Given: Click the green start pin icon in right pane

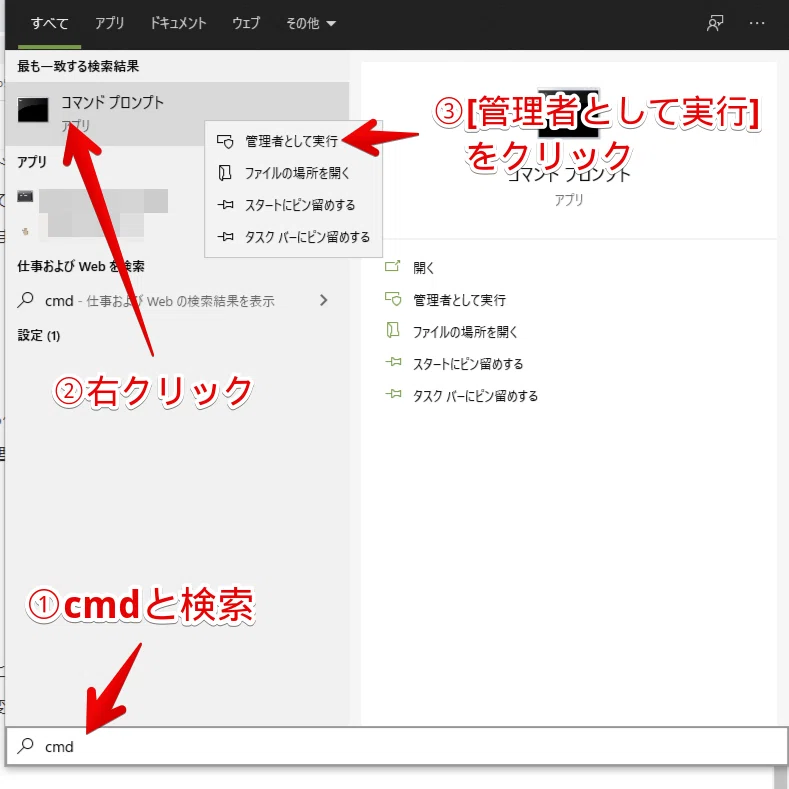Looking at the screenshot, I should [x=393, y=362].
